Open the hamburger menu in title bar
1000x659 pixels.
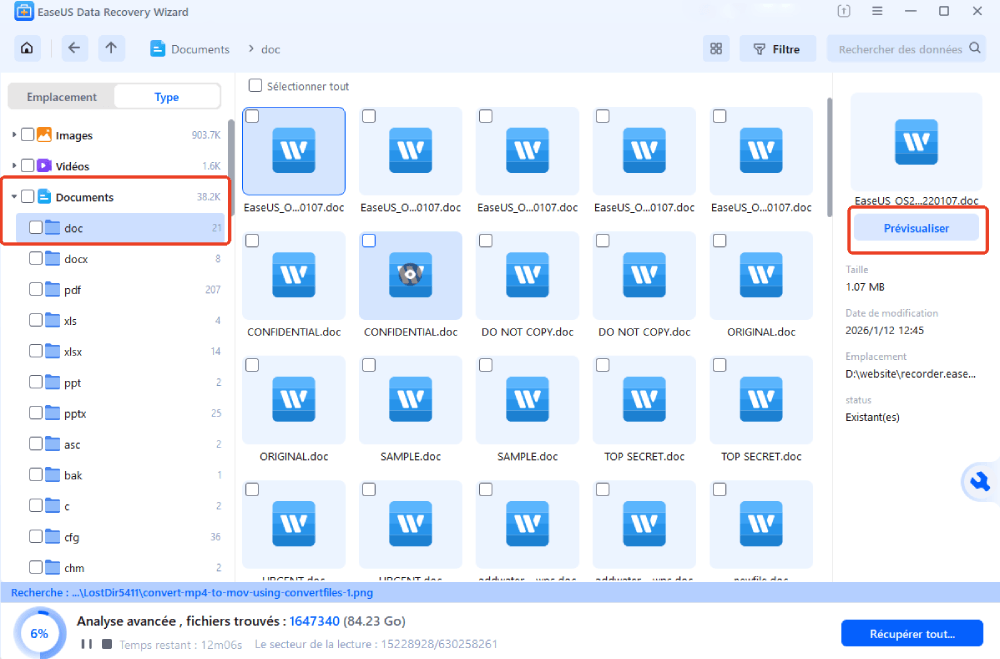877,11
